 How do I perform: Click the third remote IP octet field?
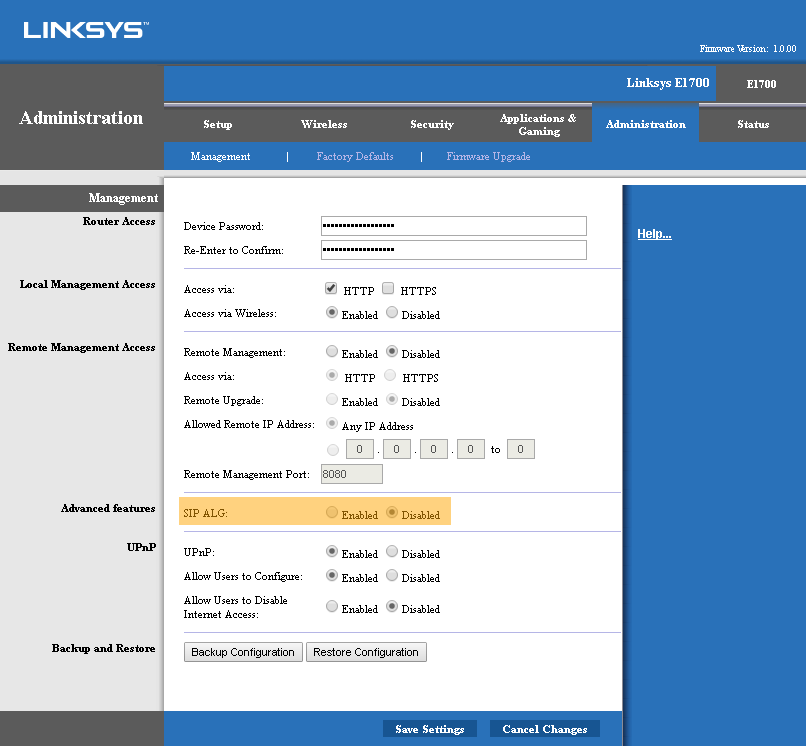(434, 449)
